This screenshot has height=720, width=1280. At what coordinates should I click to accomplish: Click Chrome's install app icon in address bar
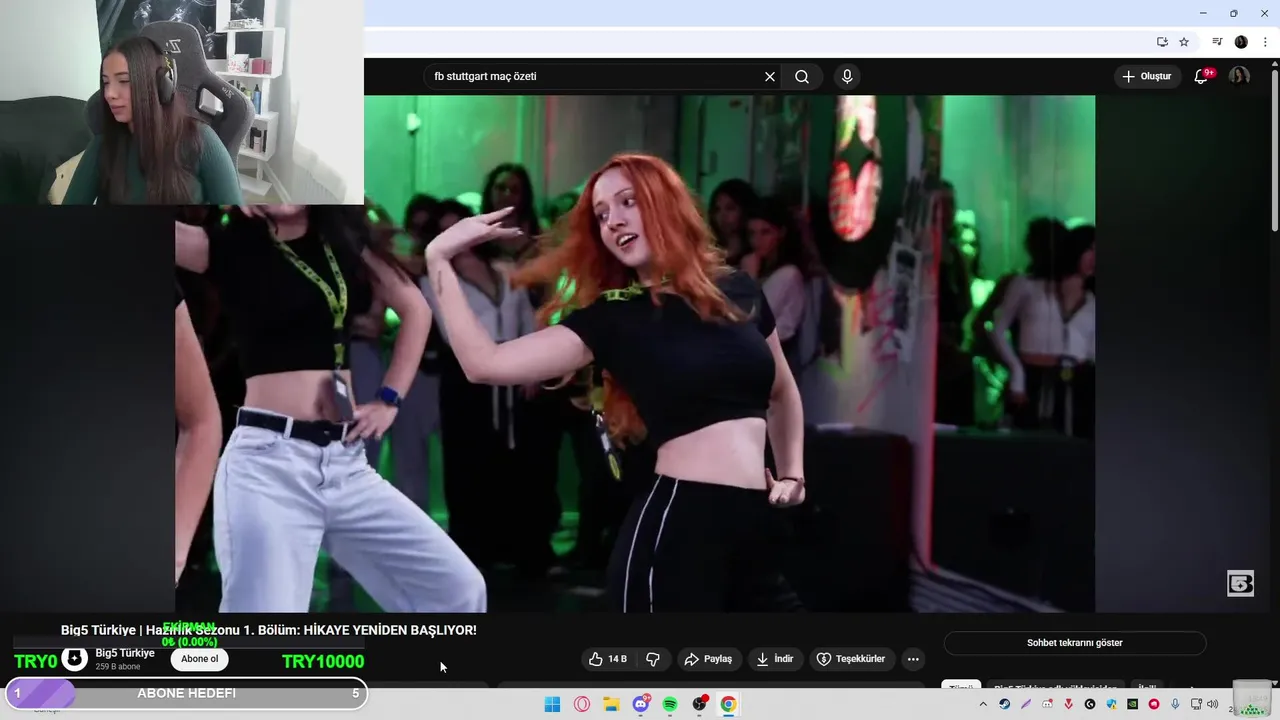coord(1162,42)
